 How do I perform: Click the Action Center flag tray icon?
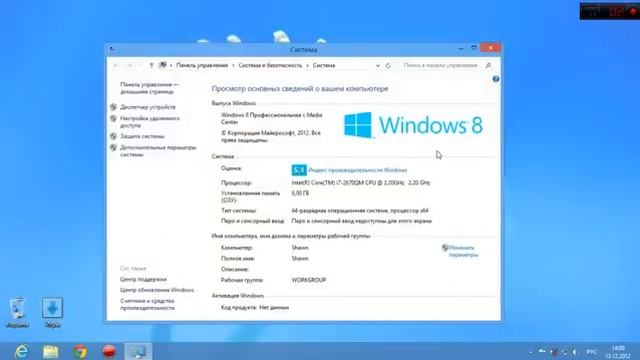(x=542, y=351)
